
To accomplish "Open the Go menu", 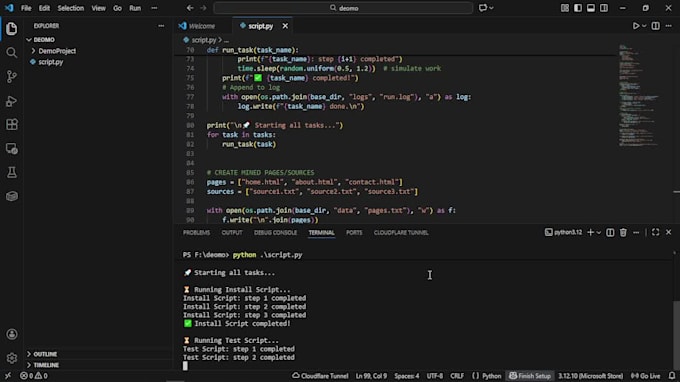I will (118, 8).
